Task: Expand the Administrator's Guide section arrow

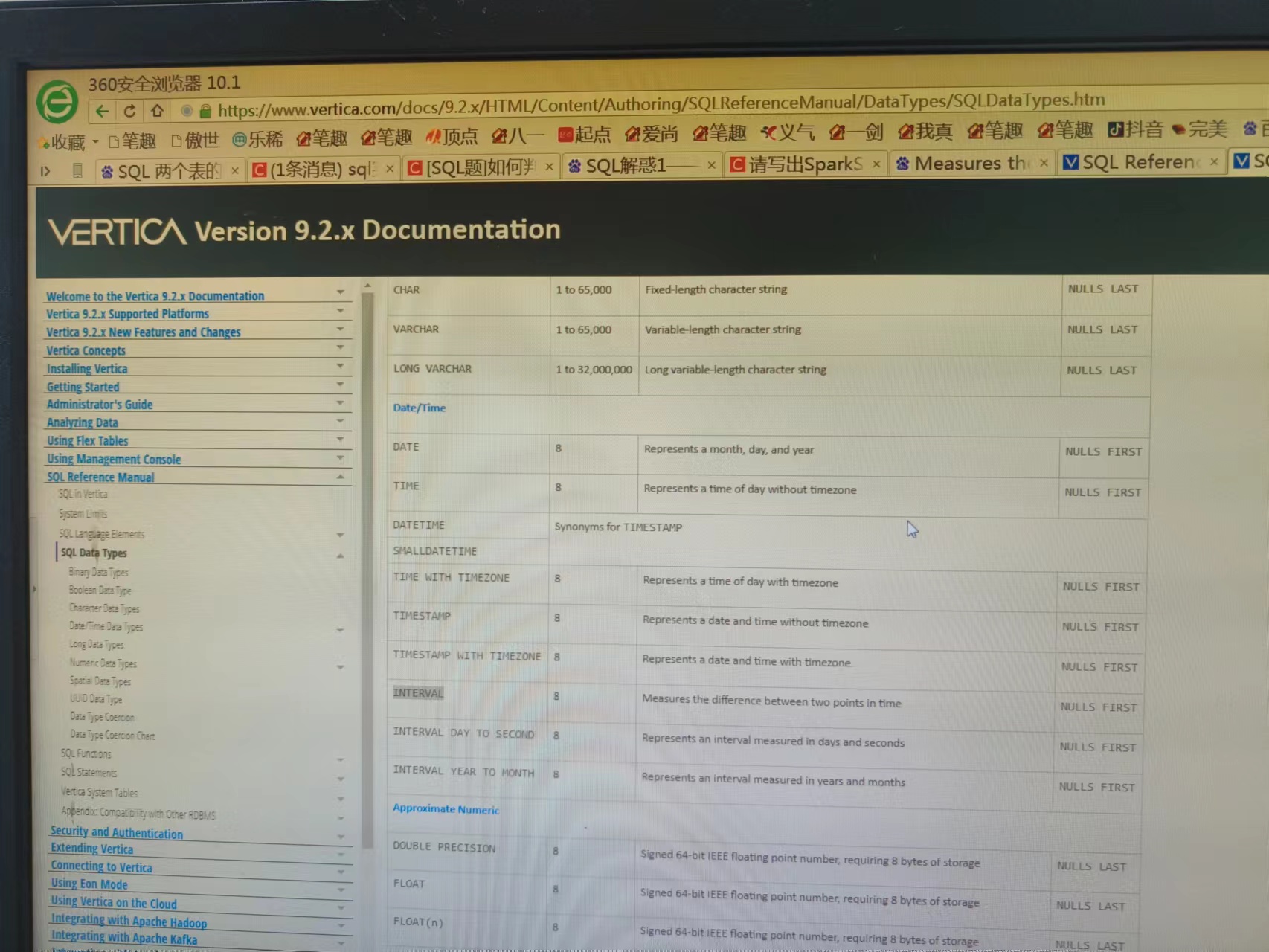Action: (x=340, y=403)
